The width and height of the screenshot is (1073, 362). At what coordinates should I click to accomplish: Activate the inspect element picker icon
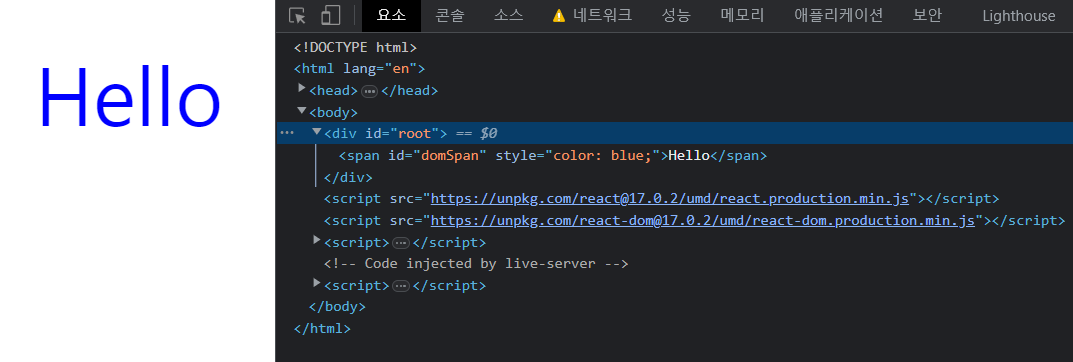click(x=297, y=16)
